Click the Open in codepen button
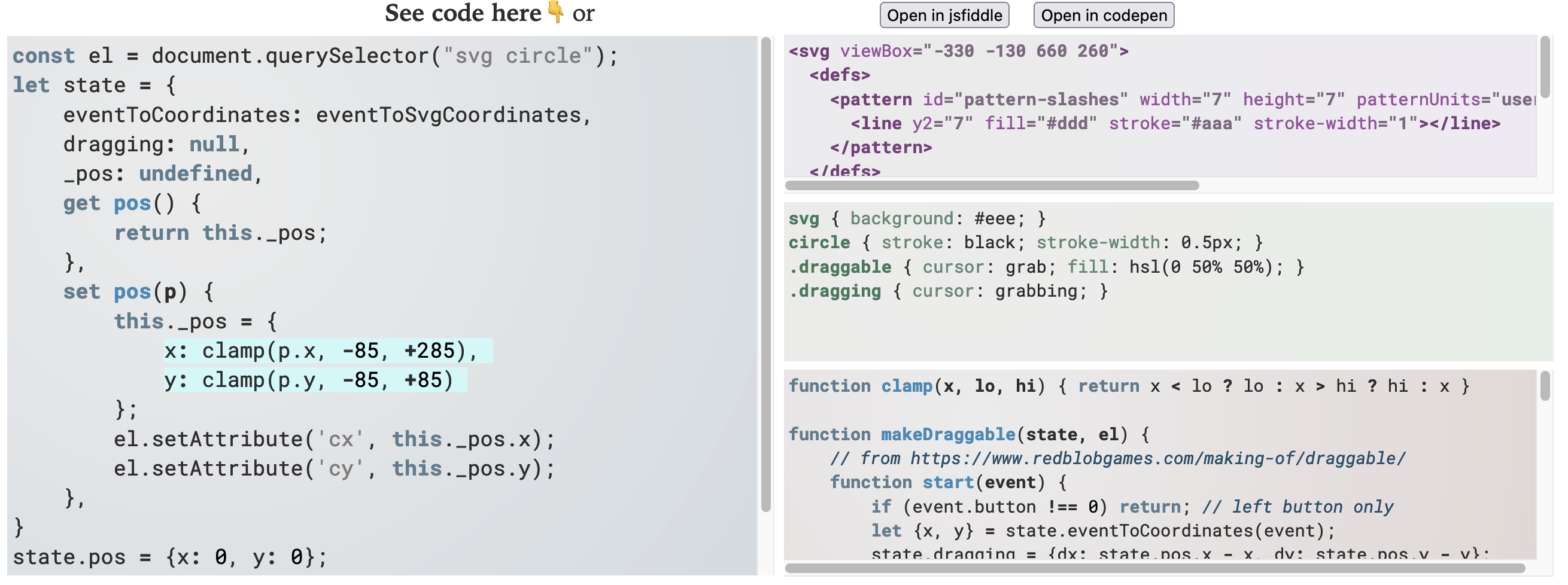Screen dimensions: 1568x585 [1103, 16]
